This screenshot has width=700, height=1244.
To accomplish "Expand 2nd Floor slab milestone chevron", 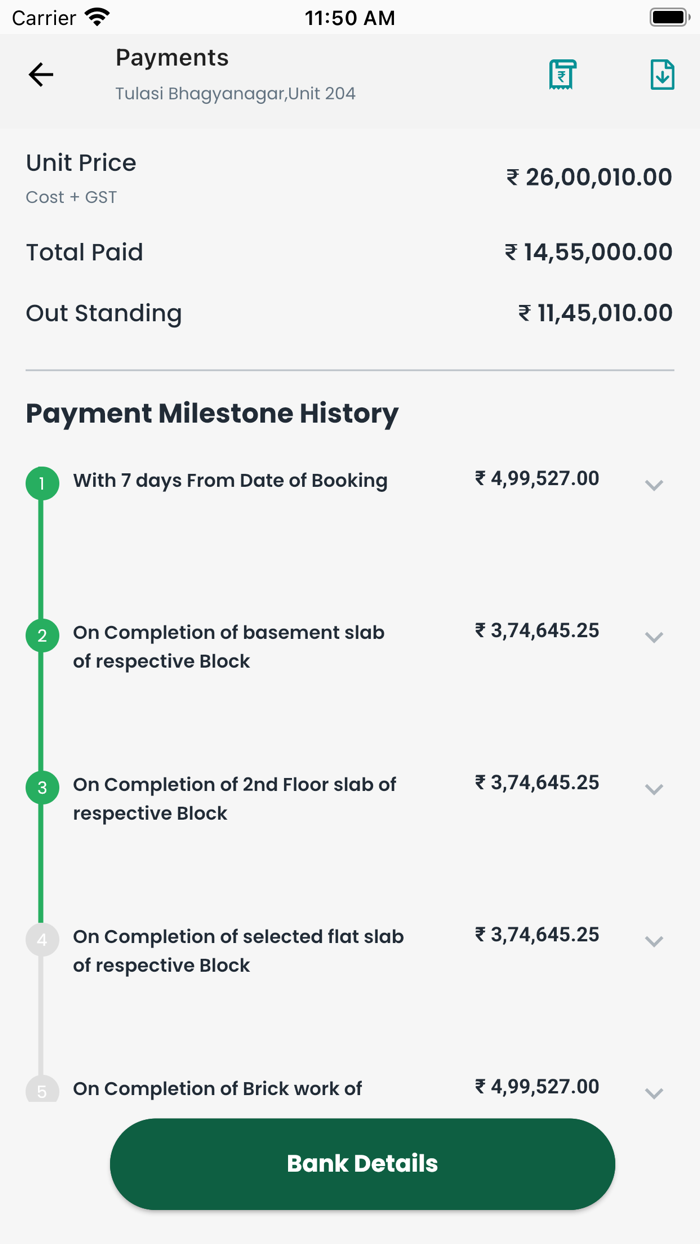I will pyautogui.click(x=654, y=789).
